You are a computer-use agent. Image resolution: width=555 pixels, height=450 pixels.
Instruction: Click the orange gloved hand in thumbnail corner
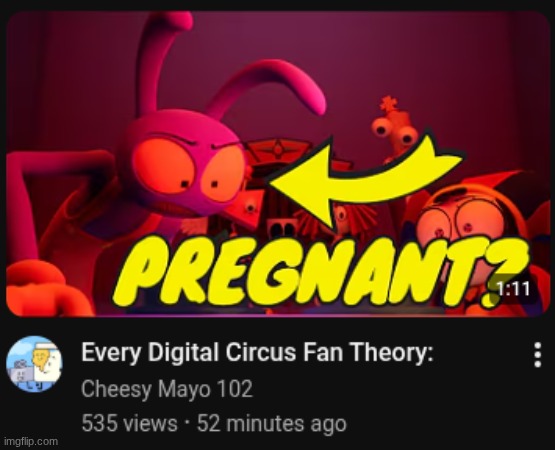point(44,289)
